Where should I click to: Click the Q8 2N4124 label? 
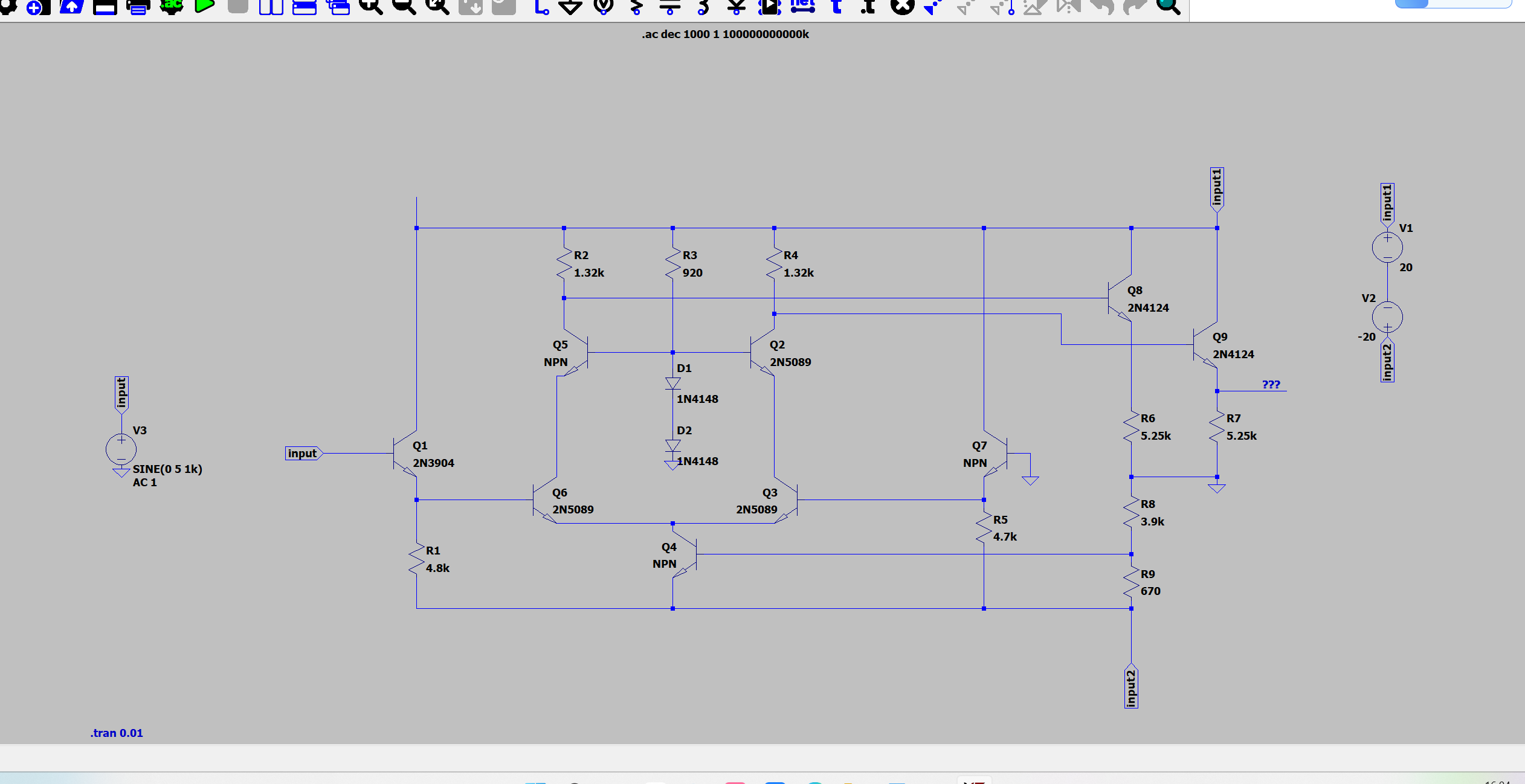[x=1148, y=308]
